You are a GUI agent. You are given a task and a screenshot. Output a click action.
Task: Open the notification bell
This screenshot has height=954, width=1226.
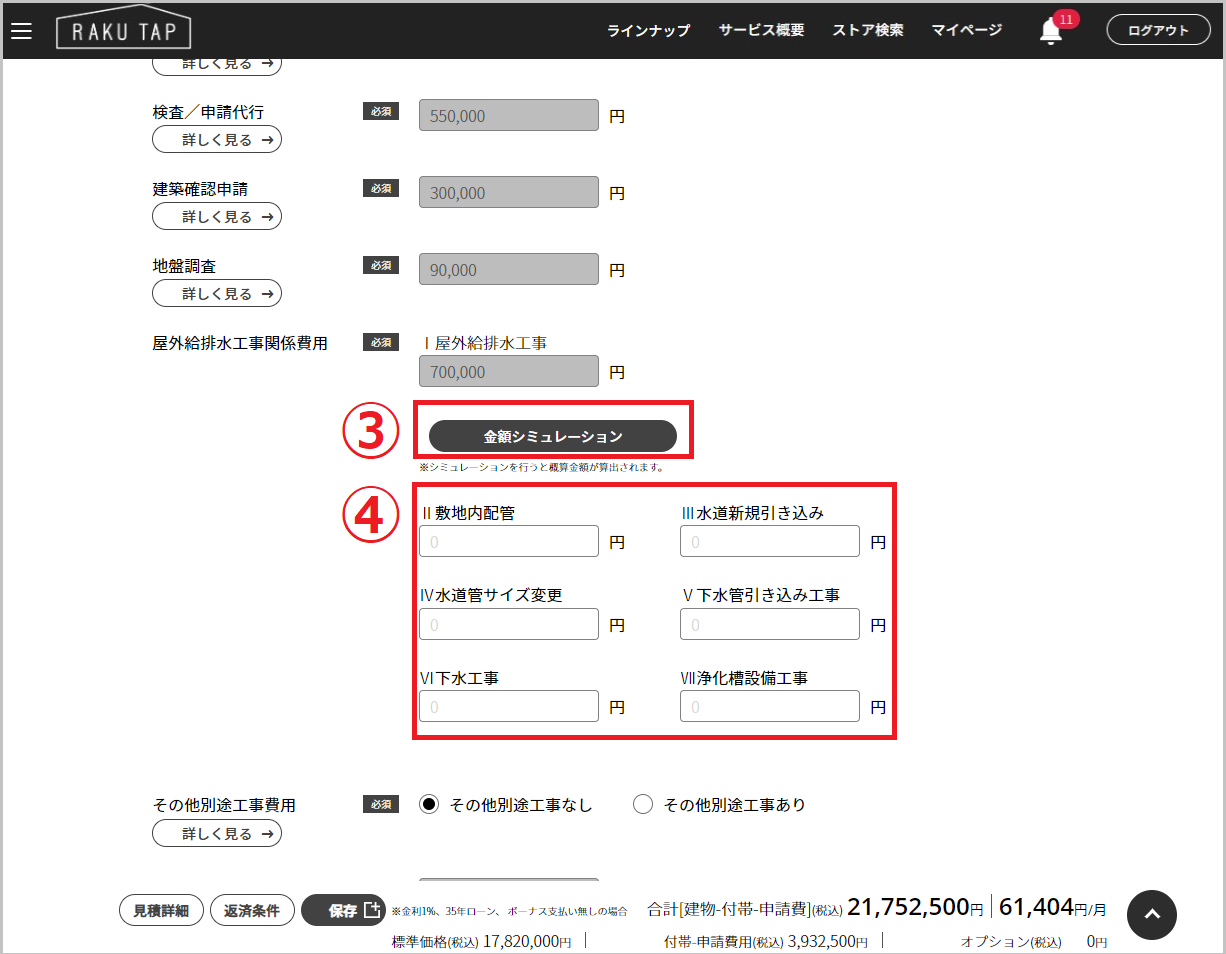1050,31
